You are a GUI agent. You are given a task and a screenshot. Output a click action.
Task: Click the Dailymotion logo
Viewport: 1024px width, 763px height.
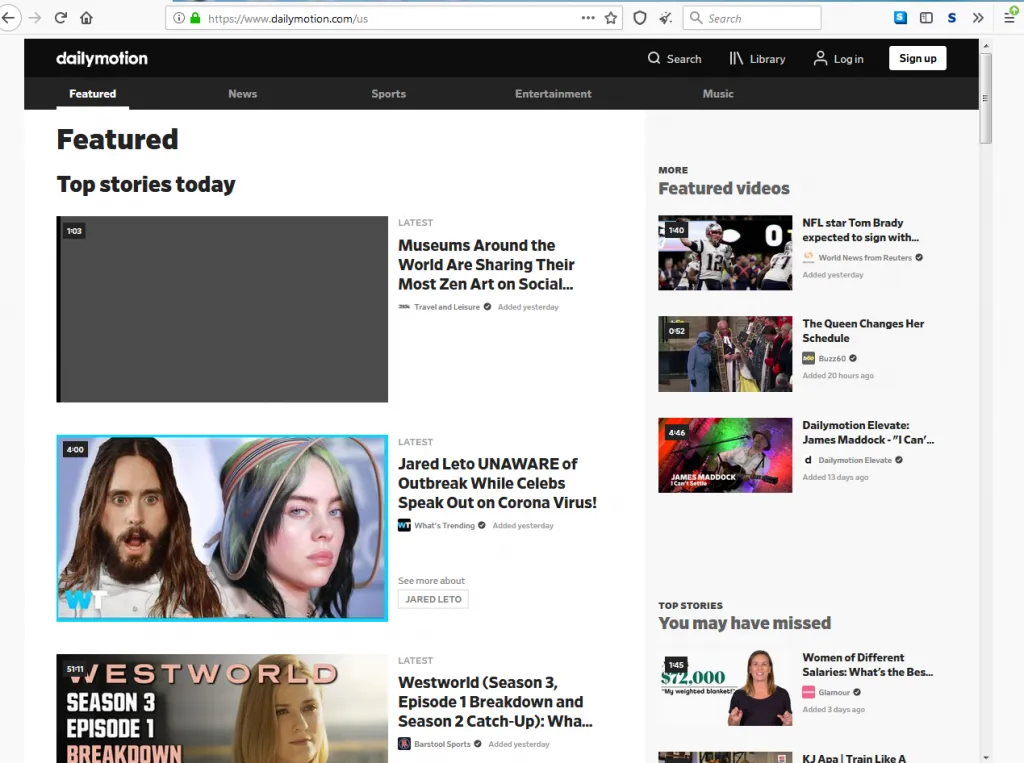[102, 58]
